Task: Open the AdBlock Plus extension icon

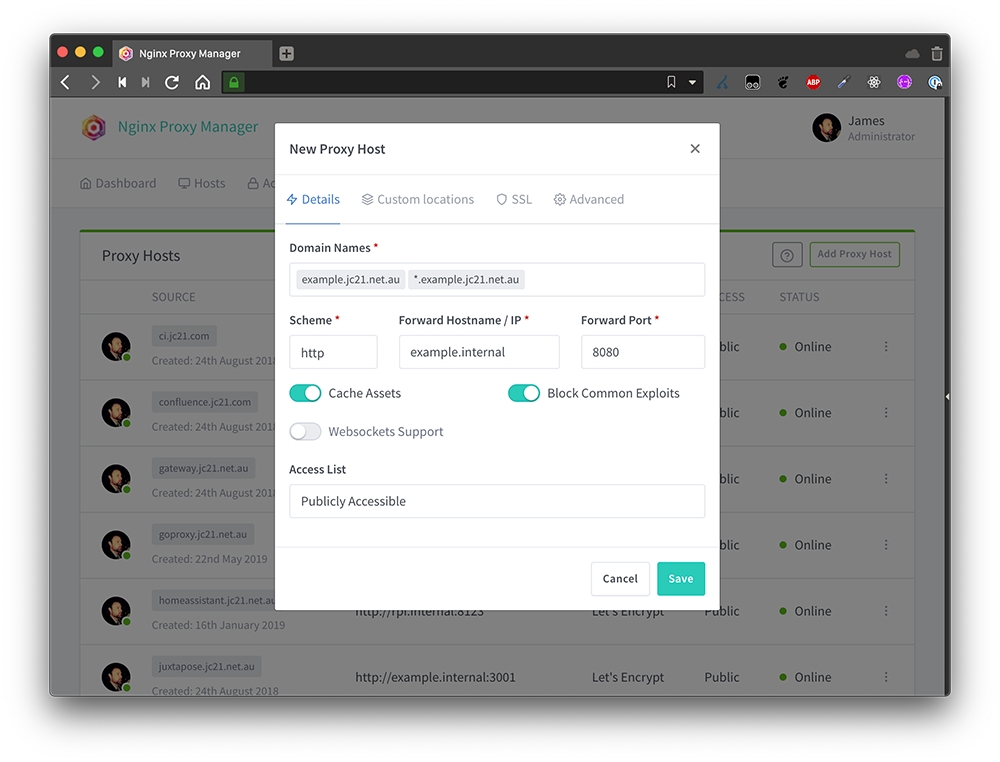Action: (x=814, y=83)
